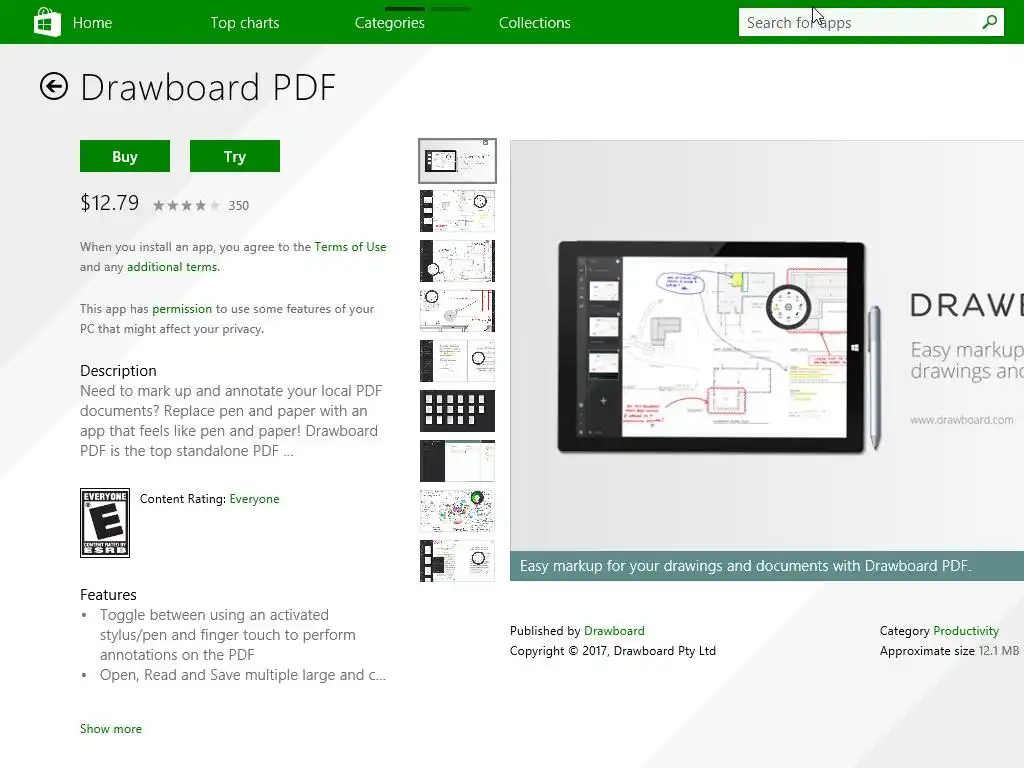Click the search magnifier icon
The width and height of the screenshot is (1024, 768).
click(989, 22)
